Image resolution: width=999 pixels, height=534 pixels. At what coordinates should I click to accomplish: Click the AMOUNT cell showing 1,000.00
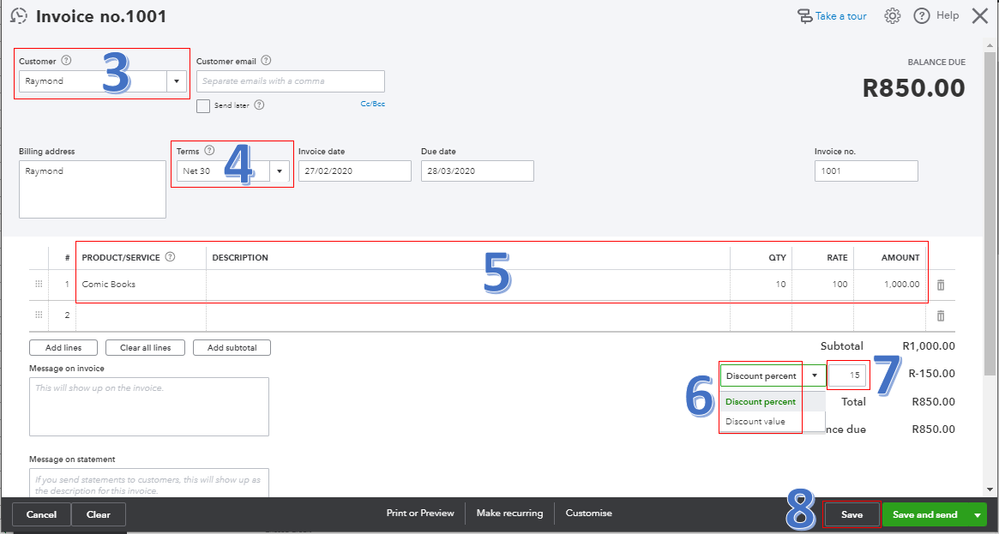889,284
